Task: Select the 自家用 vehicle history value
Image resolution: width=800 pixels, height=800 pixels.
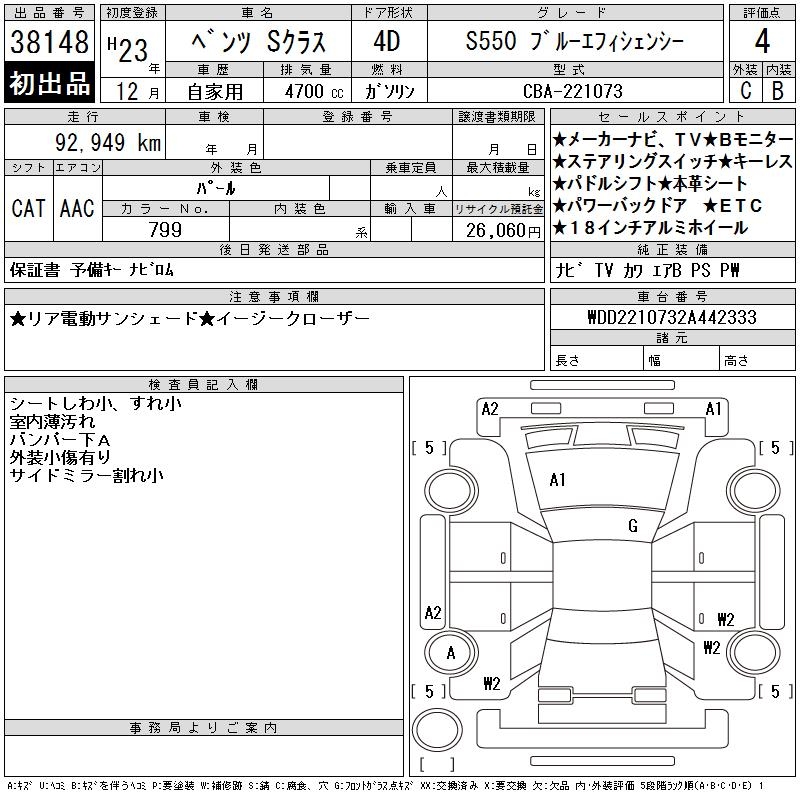Action: pyautogui.click(x=215, y=92)
